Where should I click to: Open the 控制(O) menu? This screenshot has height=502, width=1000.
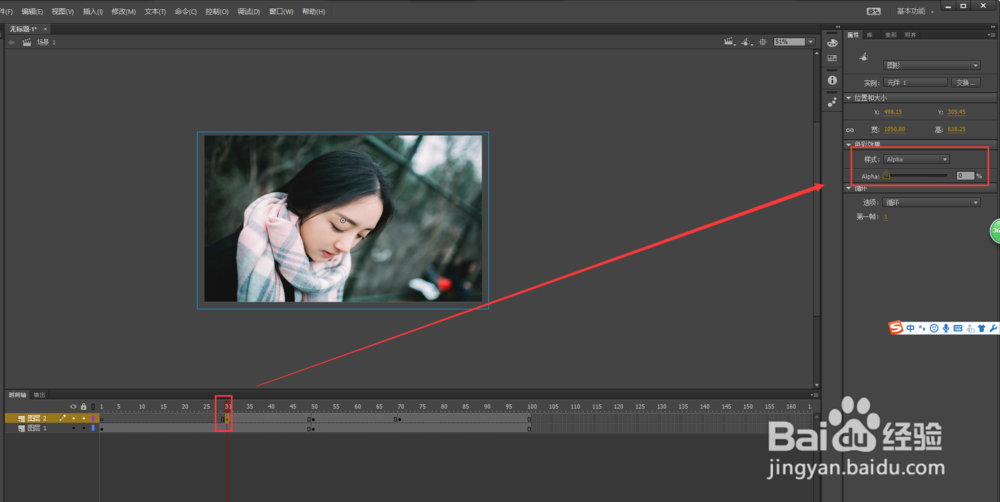(217, 11)
